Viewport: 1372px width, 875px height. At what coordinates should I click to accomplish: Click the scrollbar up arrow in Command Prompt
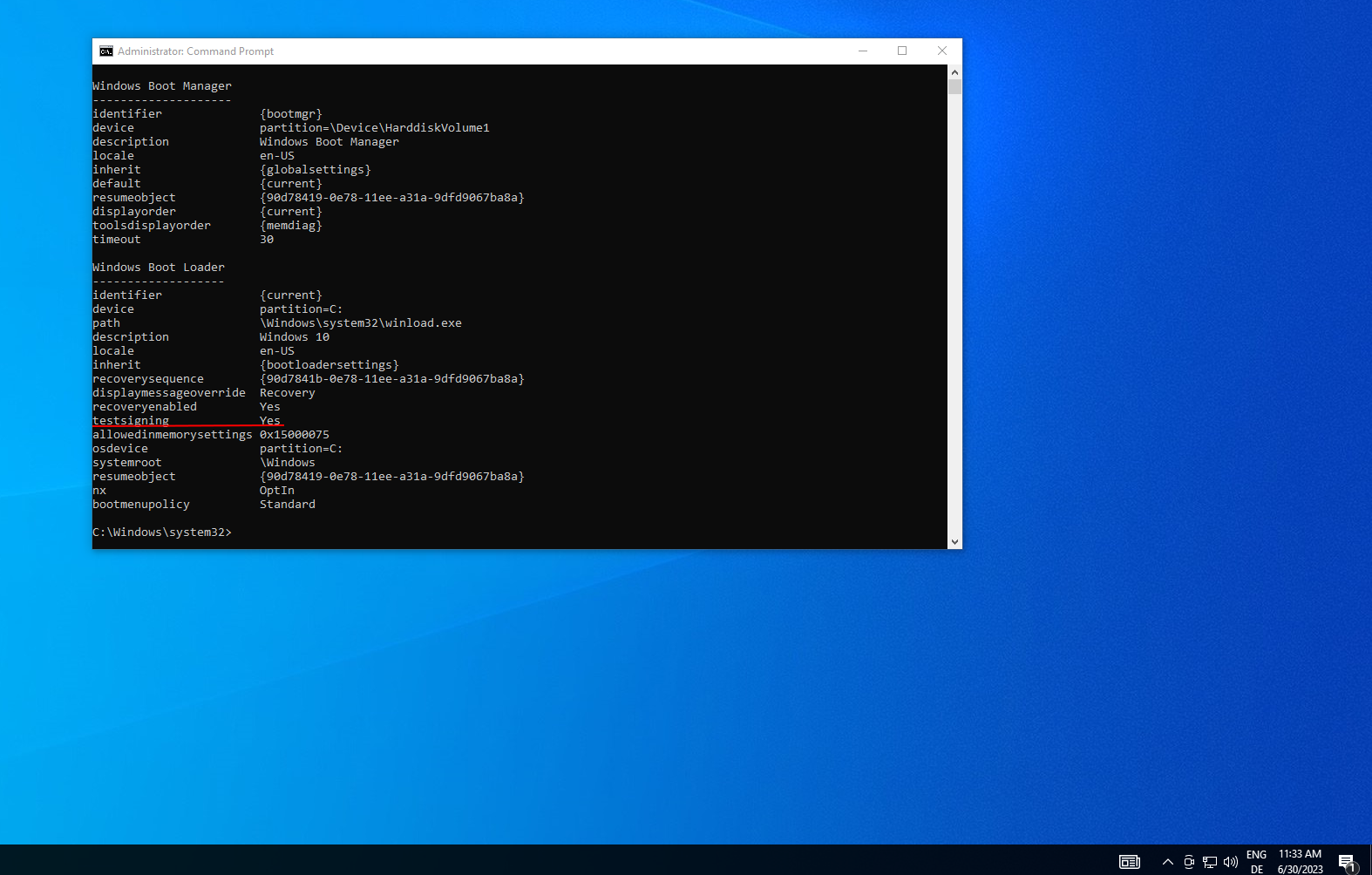[x=954, y=72]
